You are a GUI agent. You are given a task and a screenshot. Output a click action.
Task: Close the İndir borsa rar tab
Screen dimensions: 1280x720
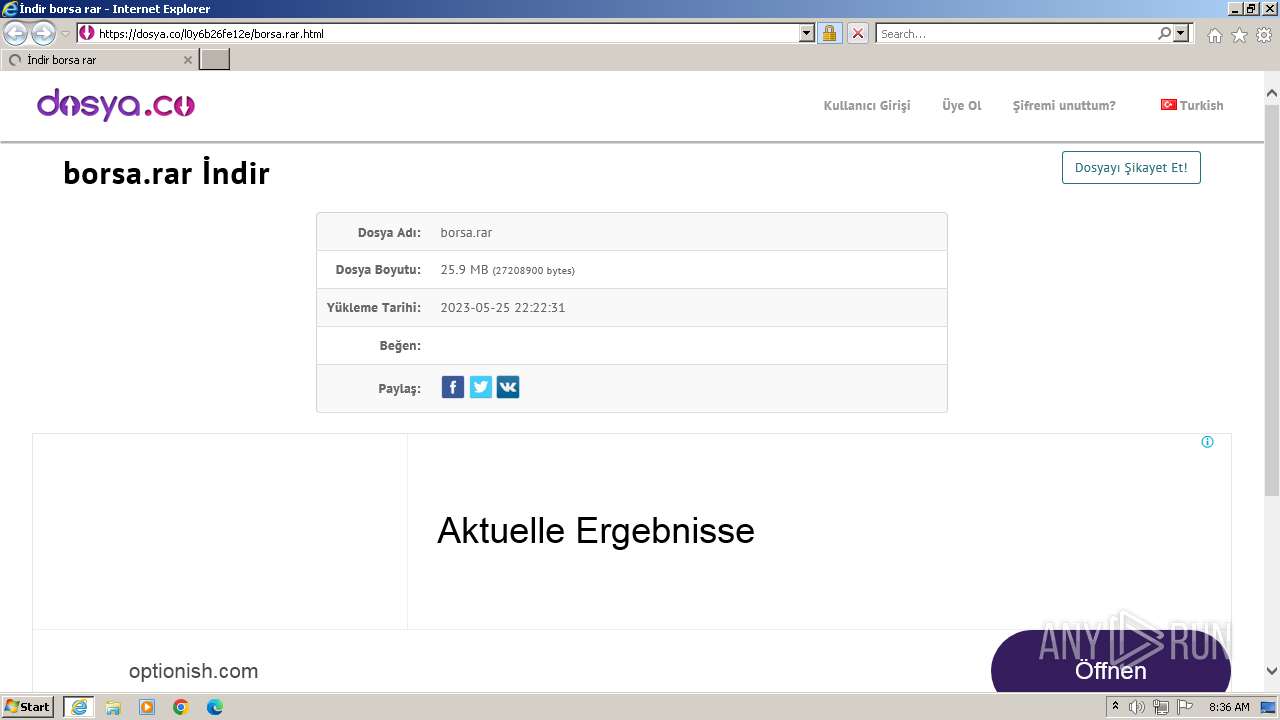(187, 60)
